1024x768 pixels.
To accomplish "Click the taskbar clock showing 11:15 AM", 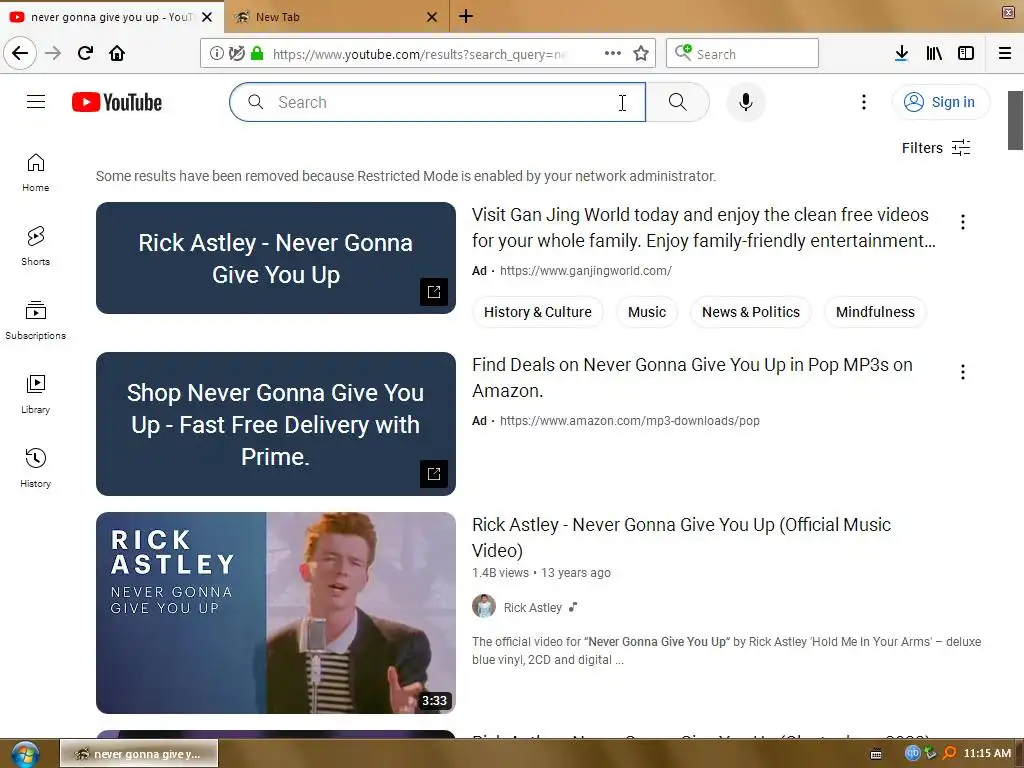I will 987,753.
